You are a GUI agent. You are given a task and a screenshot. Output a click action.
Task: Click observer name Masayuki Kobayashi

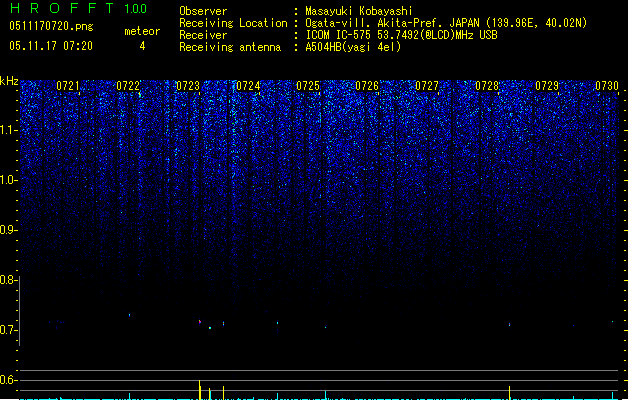pyautogui.click(x=359, y=11)
